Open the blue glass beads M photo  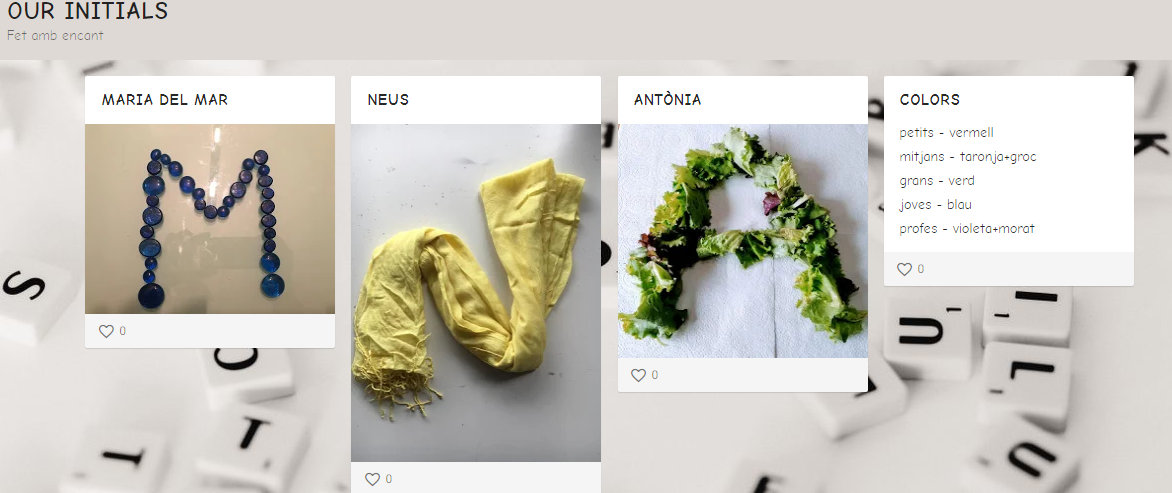pos(210,219)
